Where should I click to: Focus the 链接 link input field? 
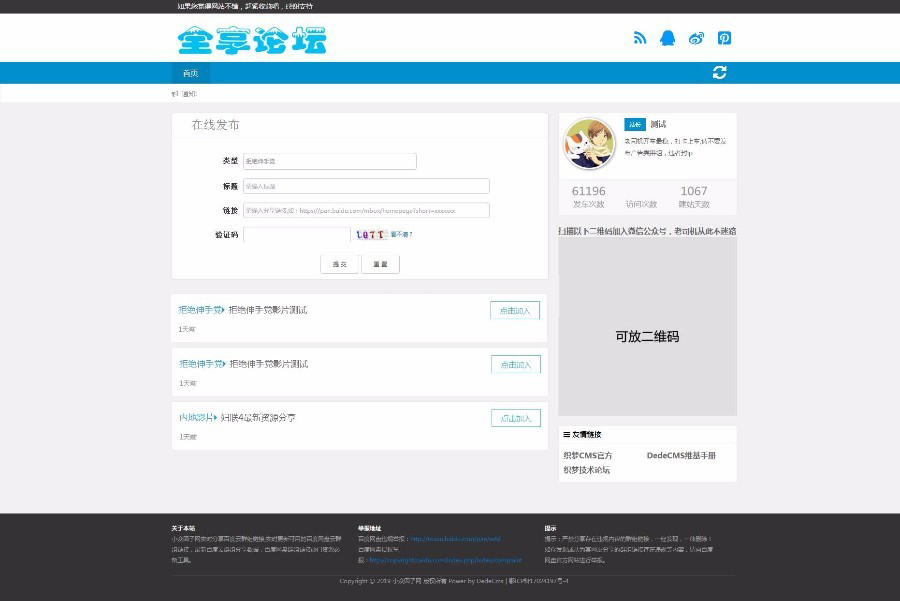pyautogui.click(x=365, y=211)
